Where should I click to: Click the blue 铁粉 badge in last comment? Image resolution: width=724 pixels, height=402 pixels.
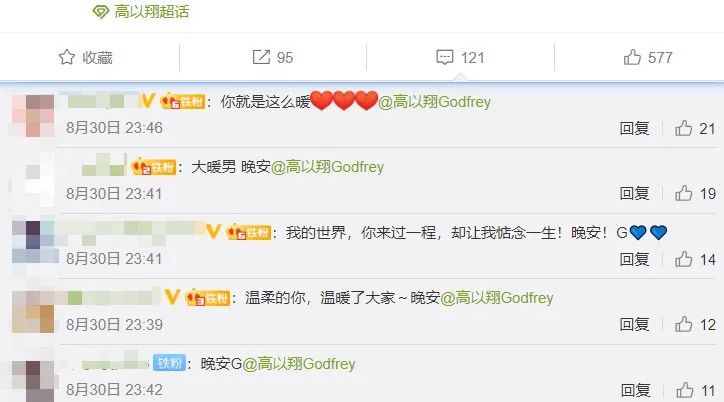pos(169,363)
